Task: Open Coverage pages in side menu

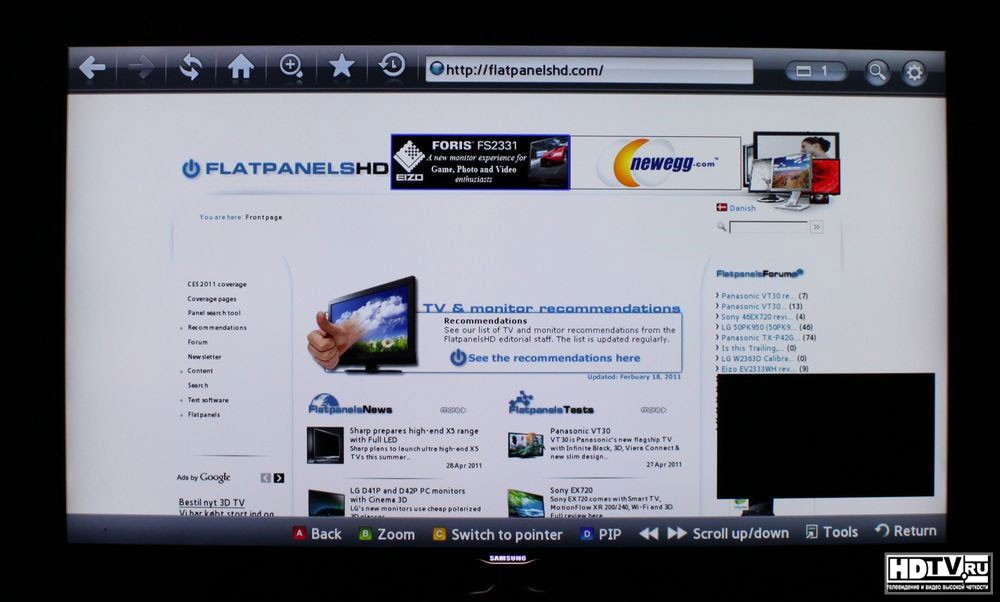Action: (x=212, y=299)
